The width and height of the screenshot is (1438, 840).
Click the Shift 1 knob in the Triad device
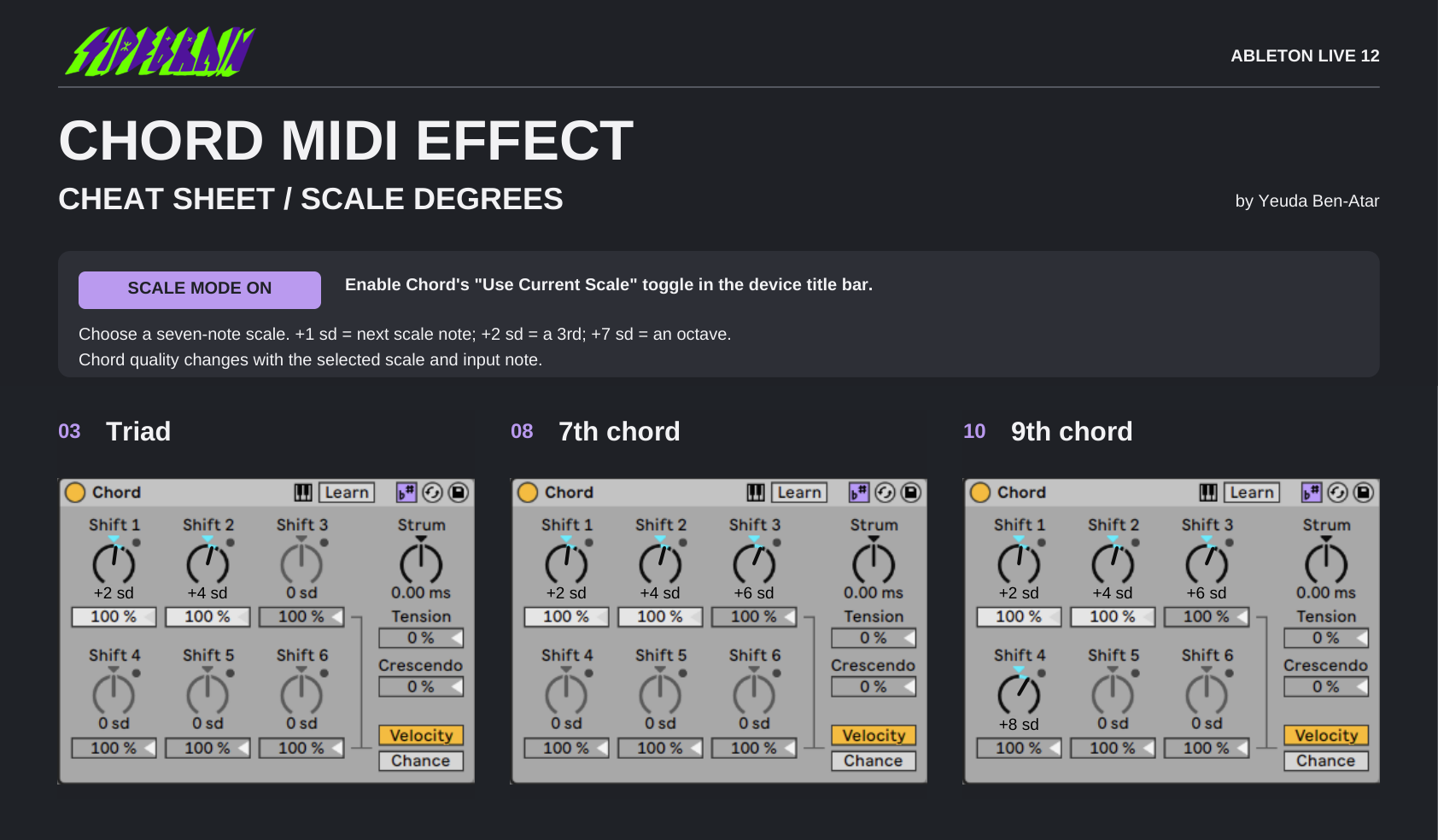[x=114, y=562]
